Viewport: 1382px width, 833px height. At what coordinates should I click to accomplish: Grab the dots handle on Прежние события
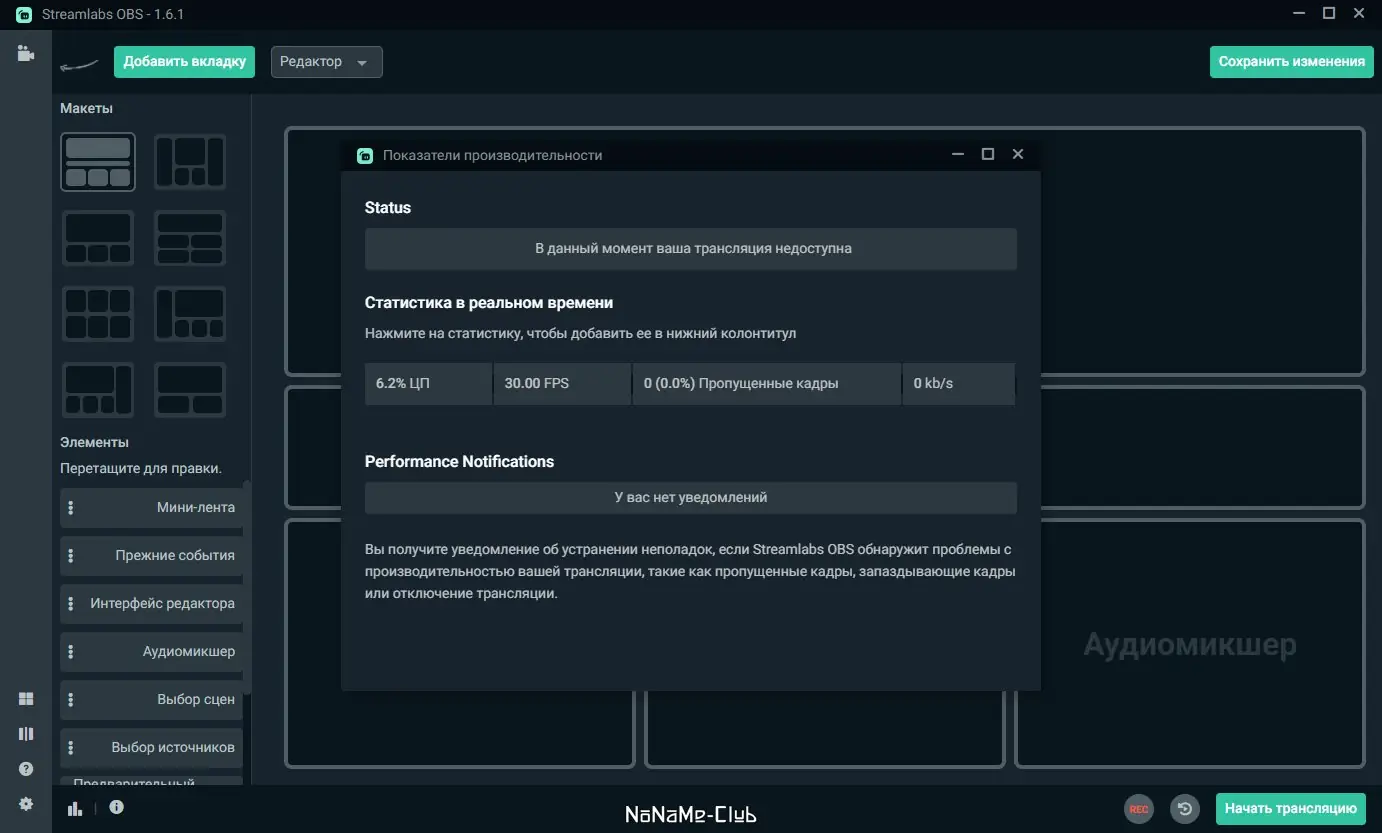pos(70,556)
